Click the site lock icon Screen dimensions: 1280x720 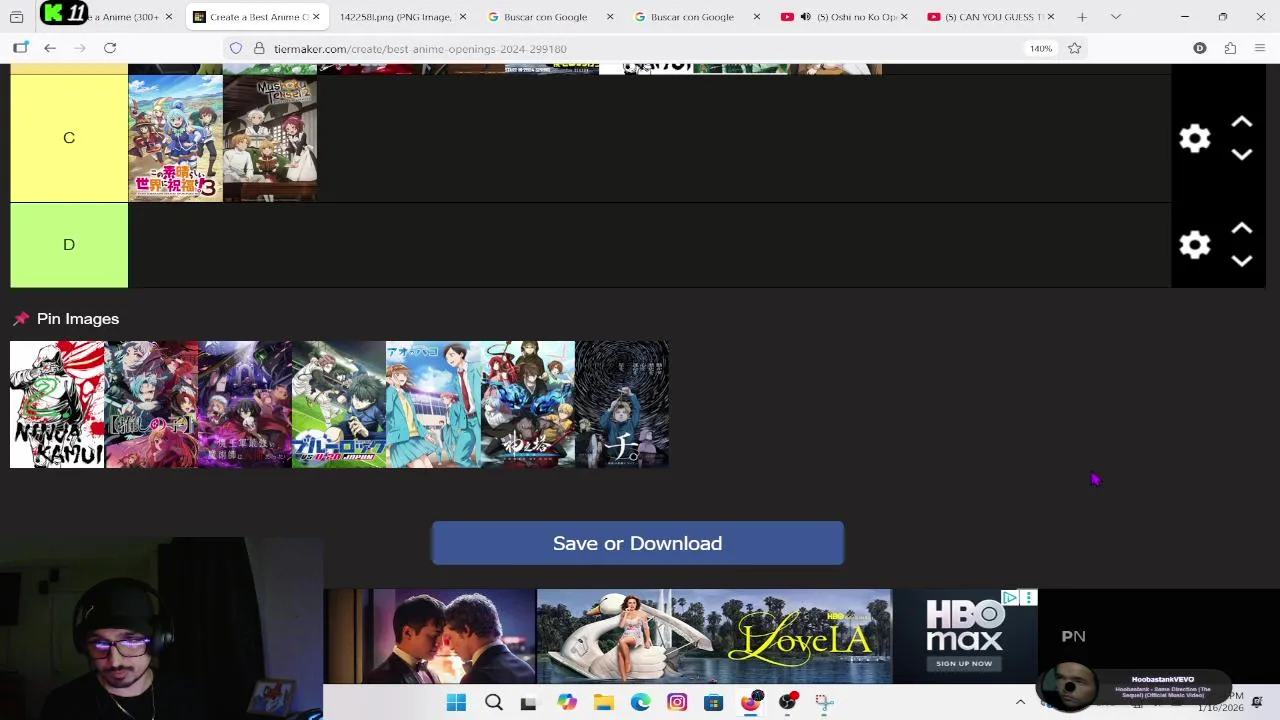tap(259, 48)
